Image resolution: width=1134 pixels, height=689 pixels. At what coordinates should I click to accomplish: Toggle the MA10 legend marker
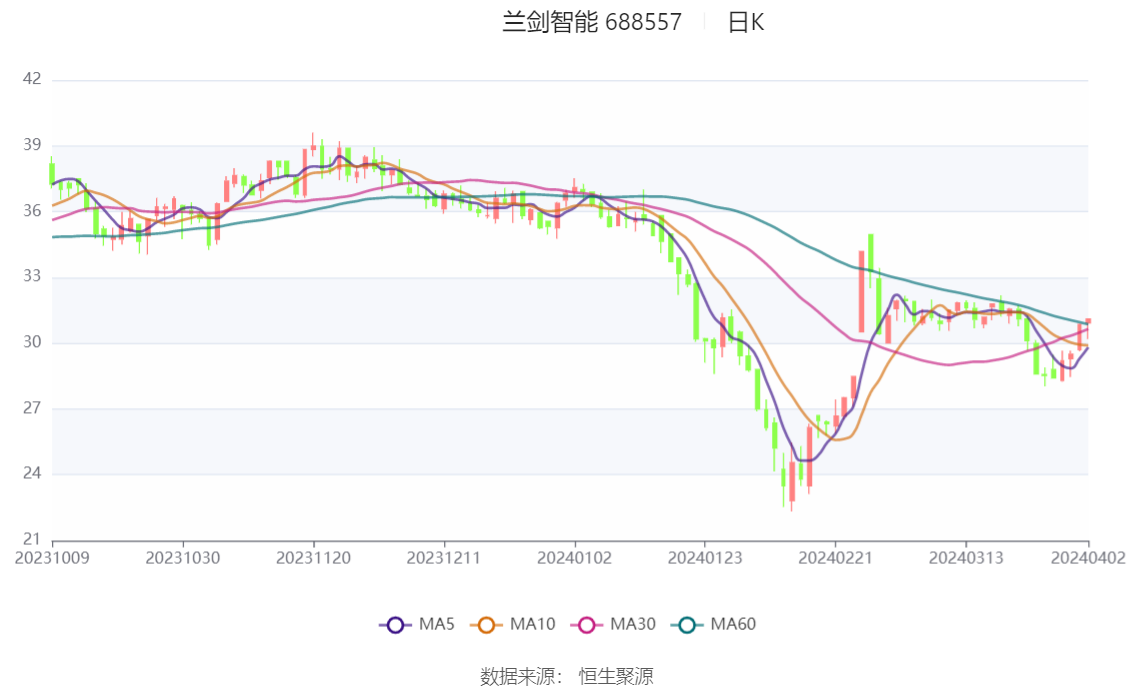coord(486,625)
